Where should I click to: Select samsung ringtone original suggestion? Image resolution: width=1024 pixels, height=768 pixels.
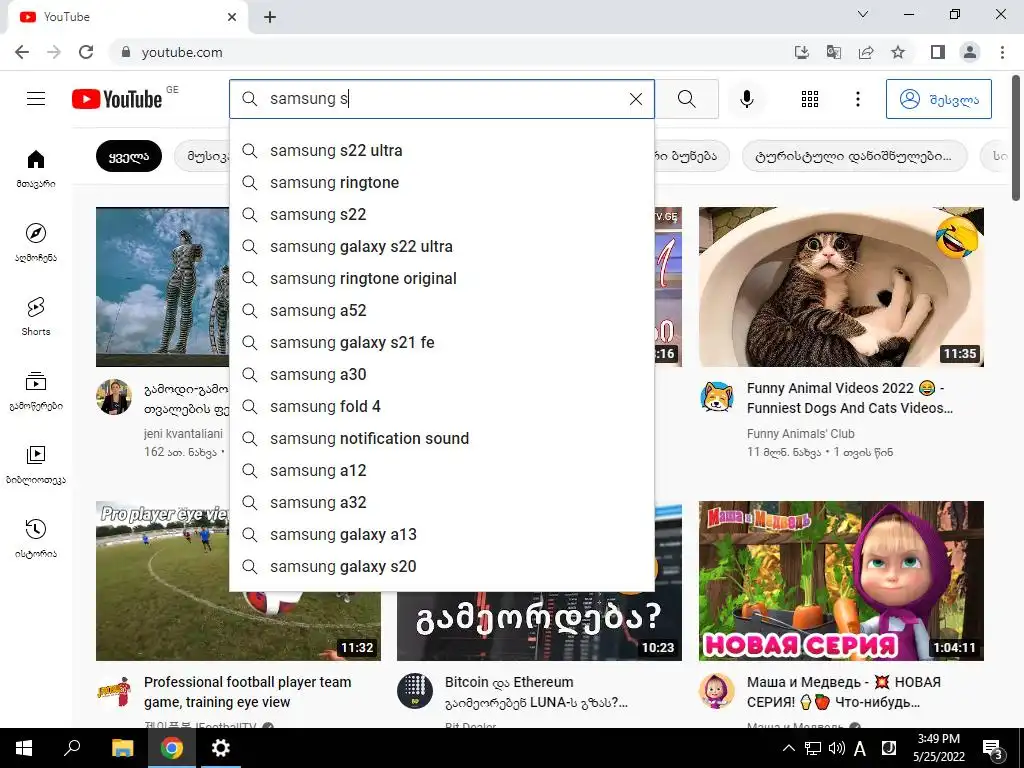(442, 278)
